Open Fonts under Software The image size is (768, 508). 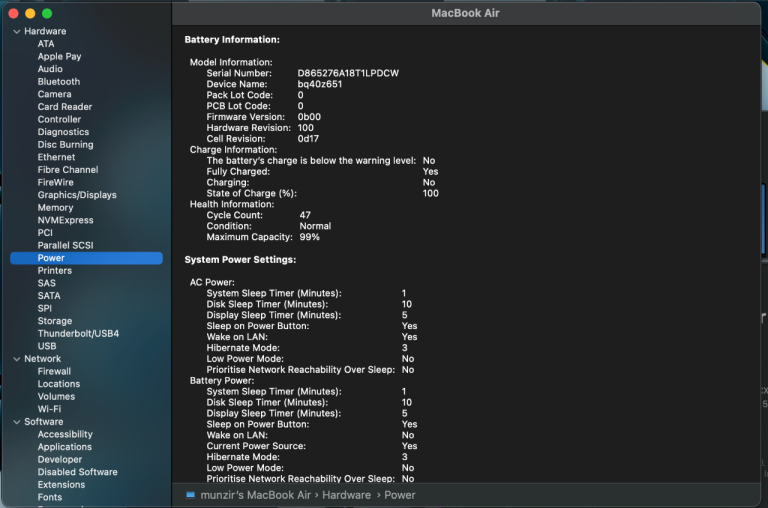[x=50, y=497]
